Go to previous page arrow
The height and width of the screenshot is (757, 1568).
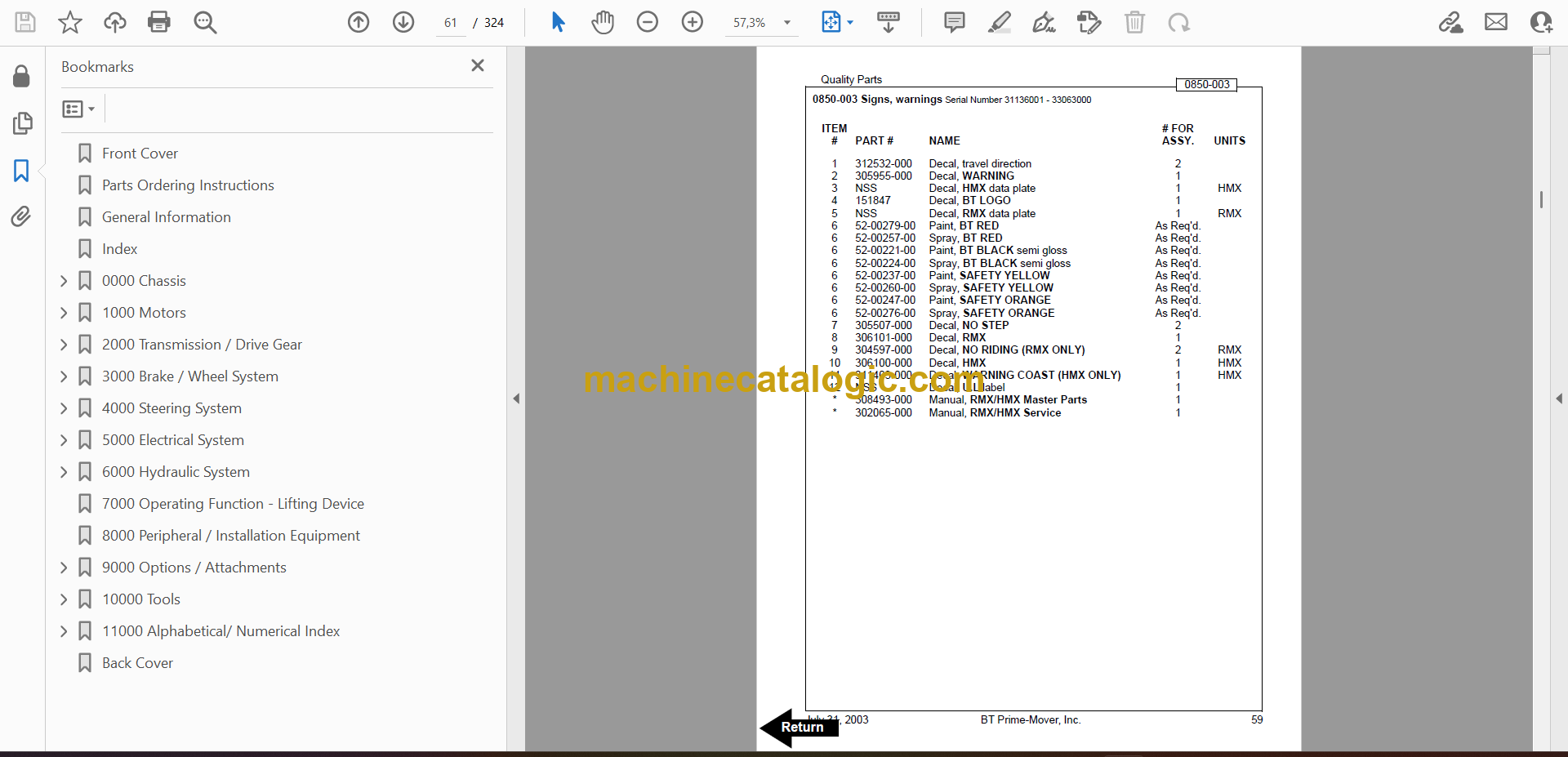pos(359,22)
